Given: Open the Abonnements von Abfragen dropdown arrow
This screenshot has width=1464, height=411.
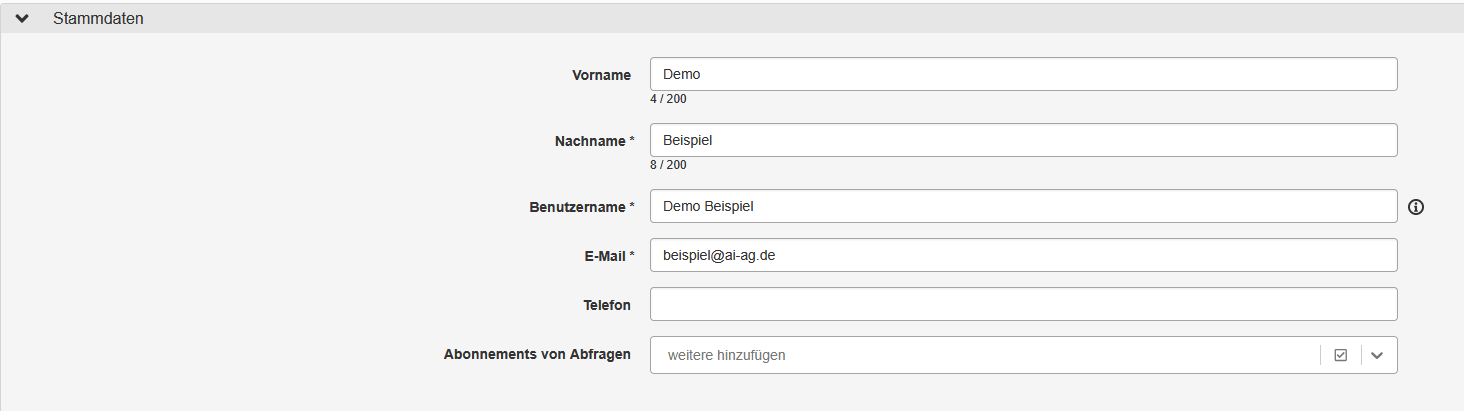Looking at the screenshot, I should click(1377, 355).
